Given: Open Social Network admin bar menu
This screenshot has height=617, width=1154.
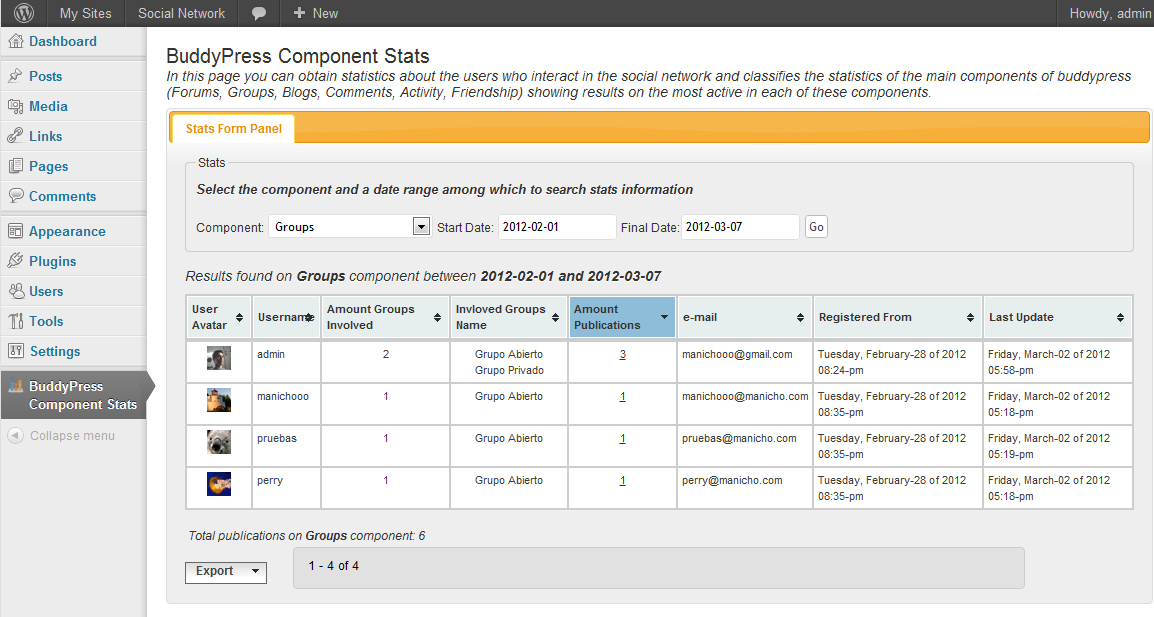Looking at the screenshot, I should (181, 13).
